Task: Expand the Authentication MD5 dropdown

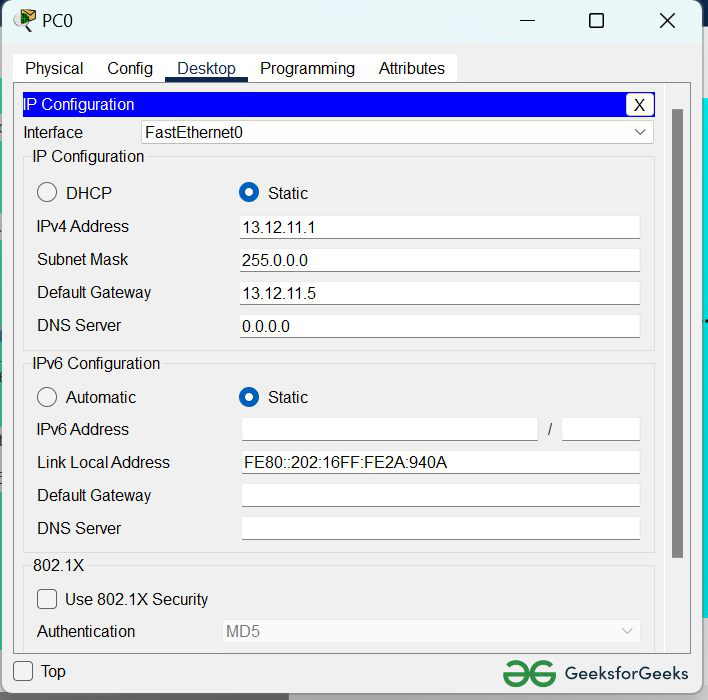Action: 431,631
